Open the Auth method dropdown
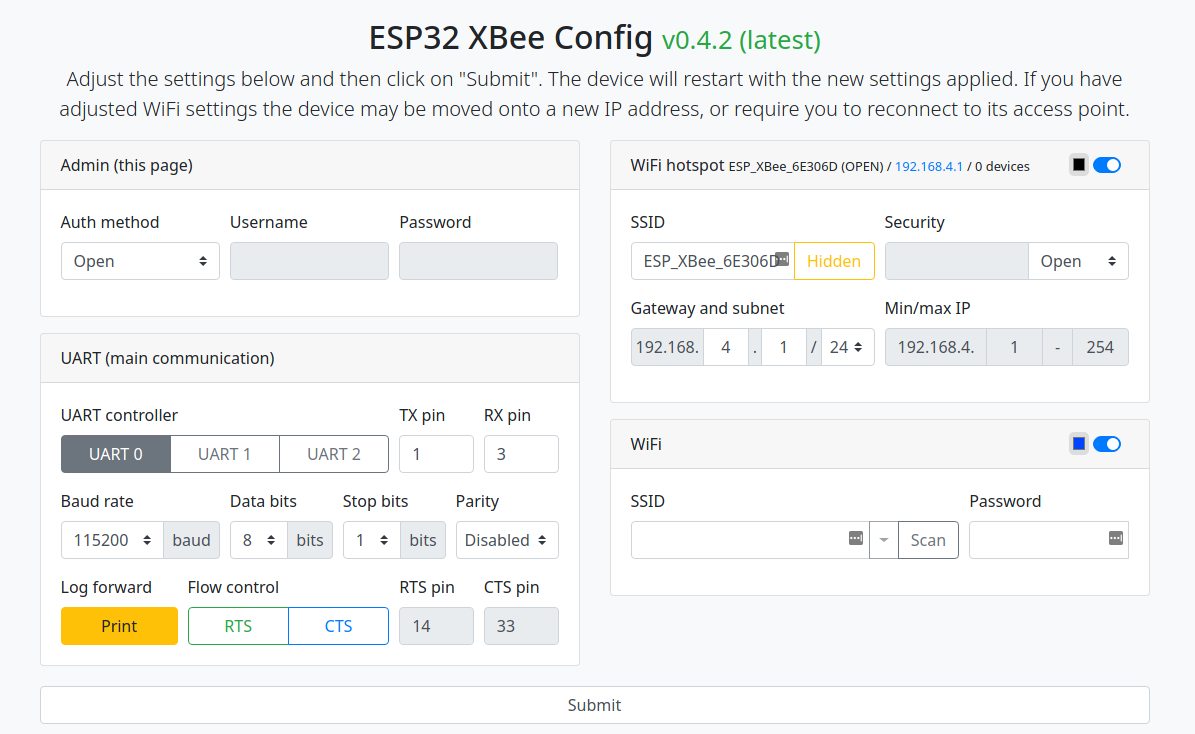The width and height of the screenshot is (1195, 734). tap(139, 260)
